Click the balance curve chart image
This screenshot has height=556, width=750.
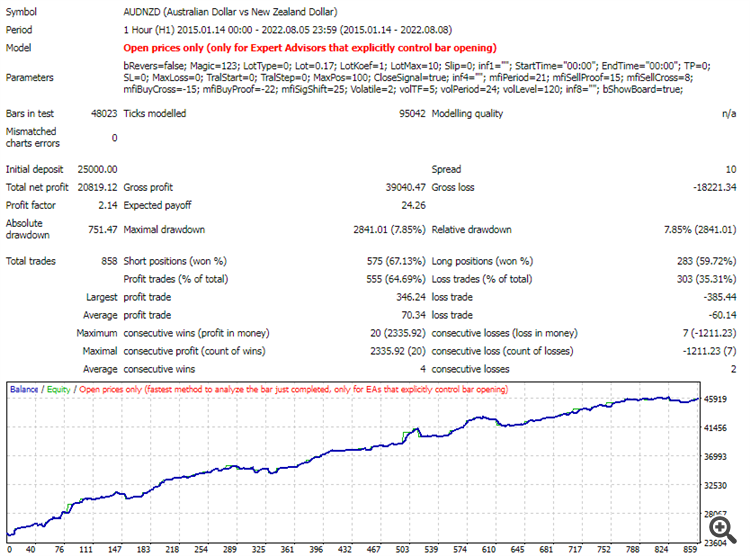click(x=353, y=462)
